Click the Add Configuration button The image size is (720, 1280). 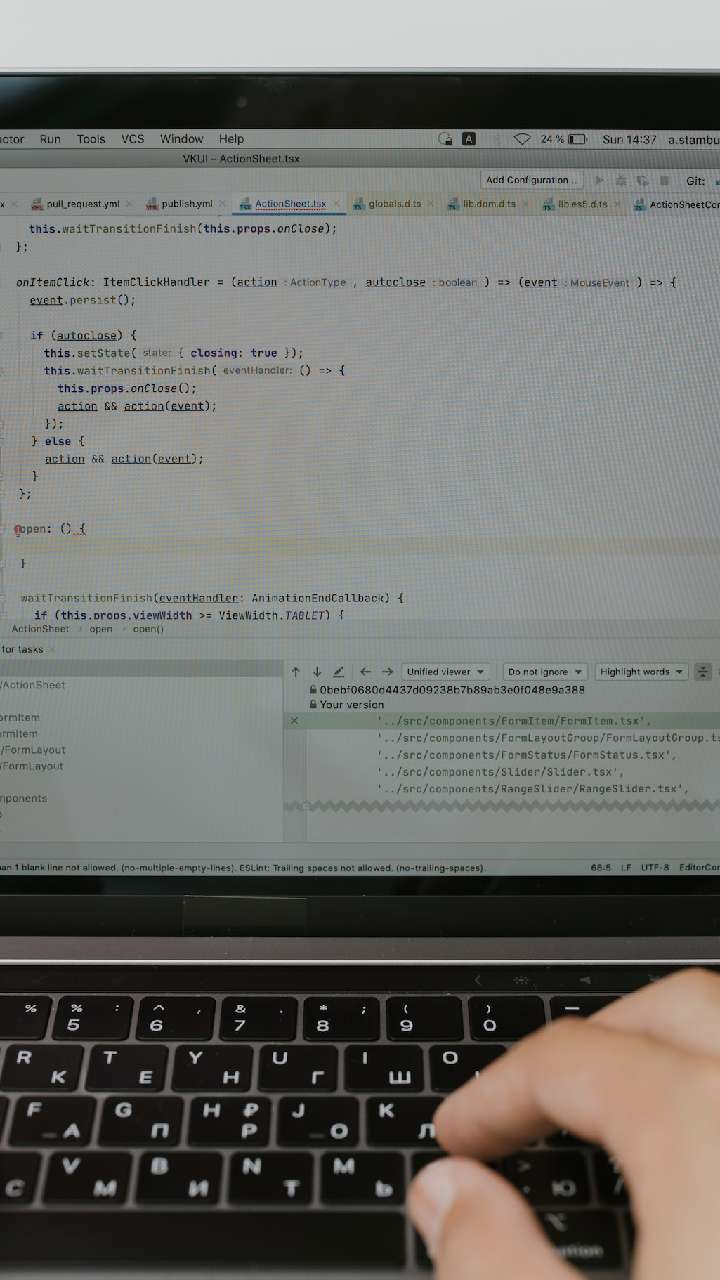[x=530, y=180]
